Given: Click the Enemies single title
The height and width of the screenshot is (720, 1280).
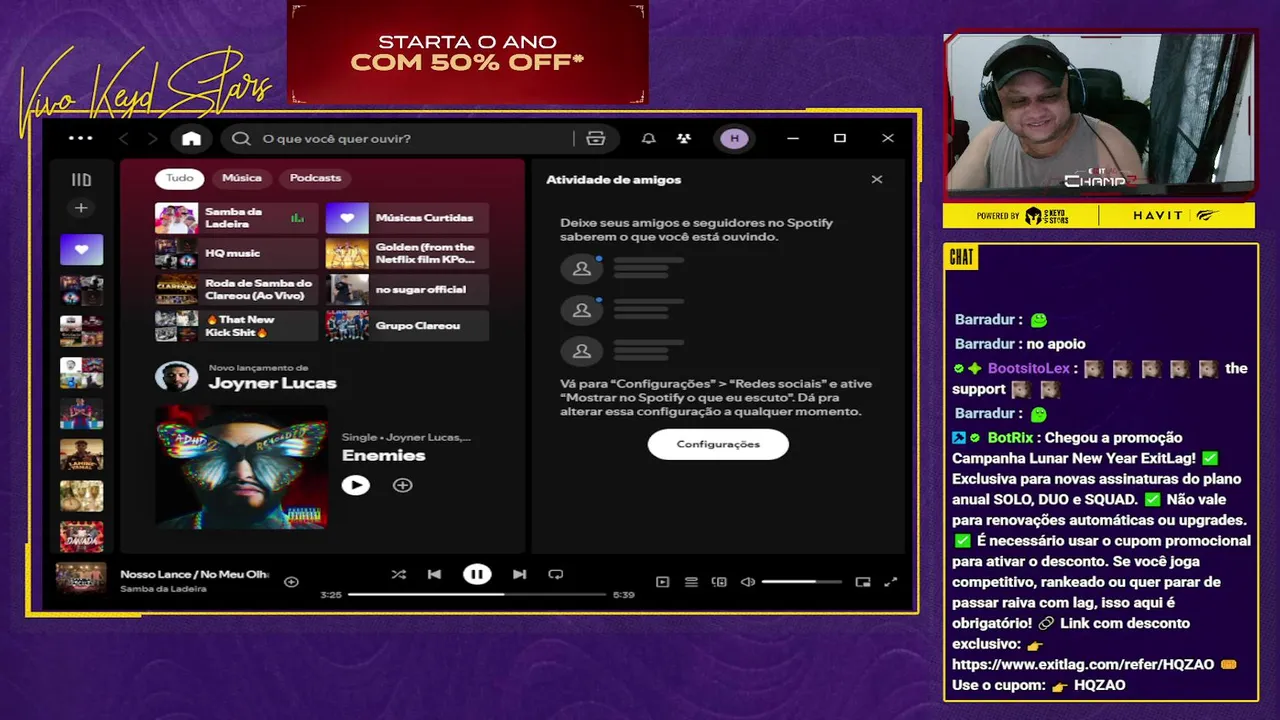Looking at the screenshot, I should [x=383, y=455].
